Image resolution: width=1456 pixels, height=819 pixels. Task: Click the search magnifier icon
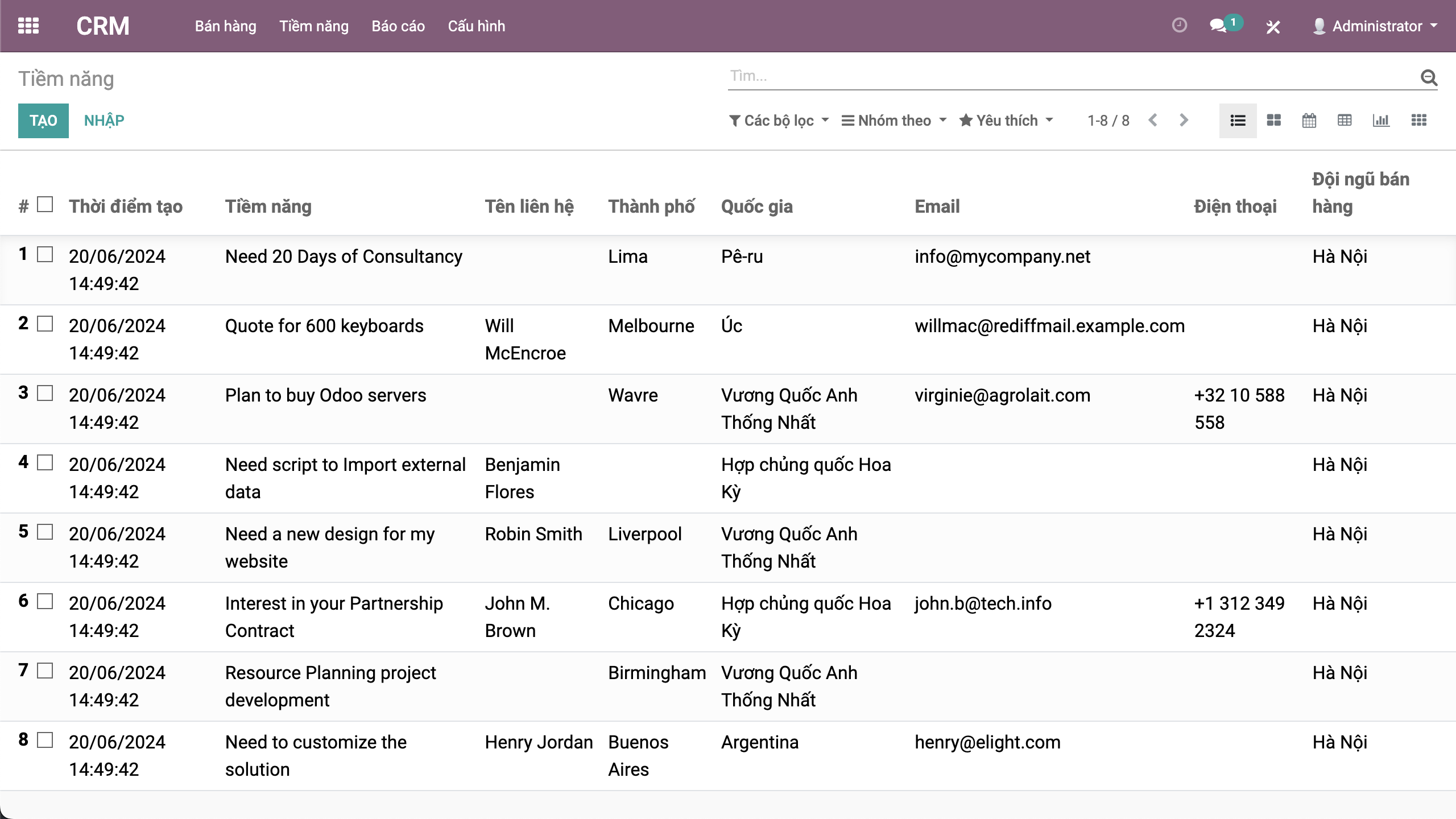pyautogui.click(x=1428, y=77)
